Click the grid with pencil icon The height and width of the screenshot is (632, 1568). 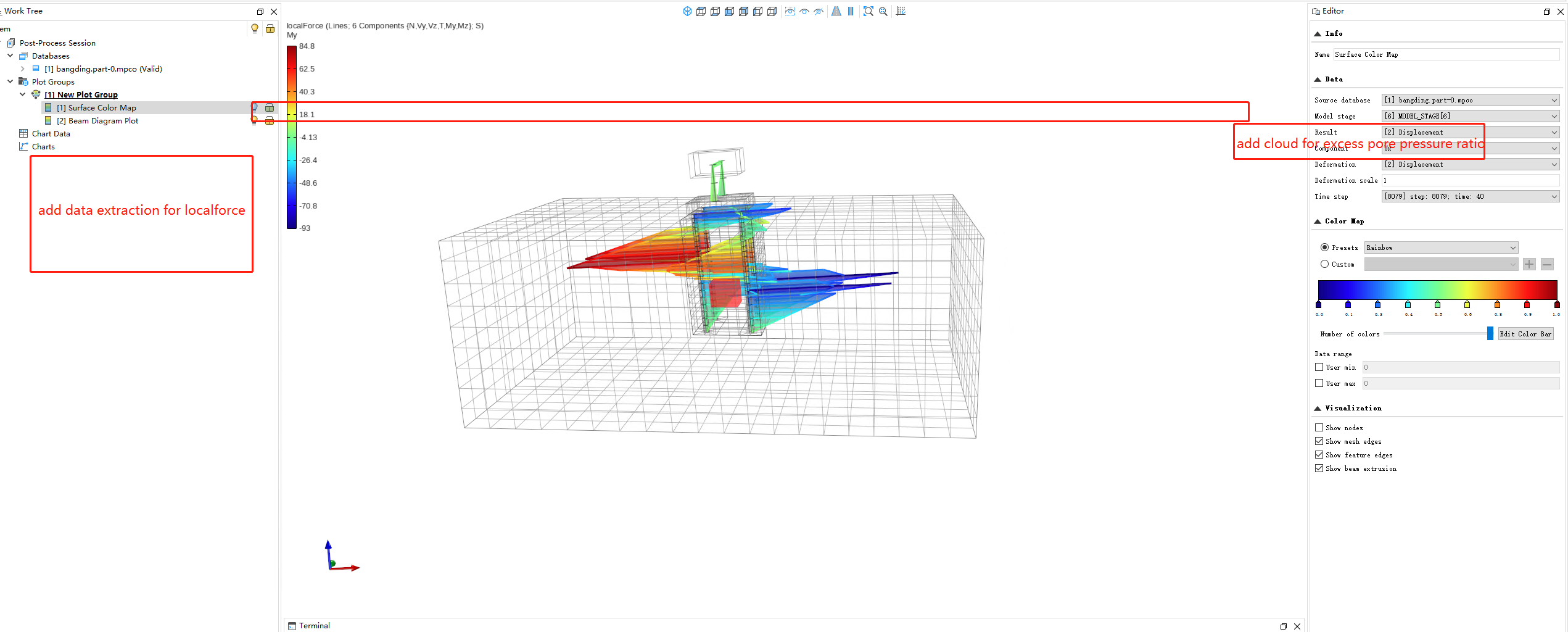click(901, 11)
